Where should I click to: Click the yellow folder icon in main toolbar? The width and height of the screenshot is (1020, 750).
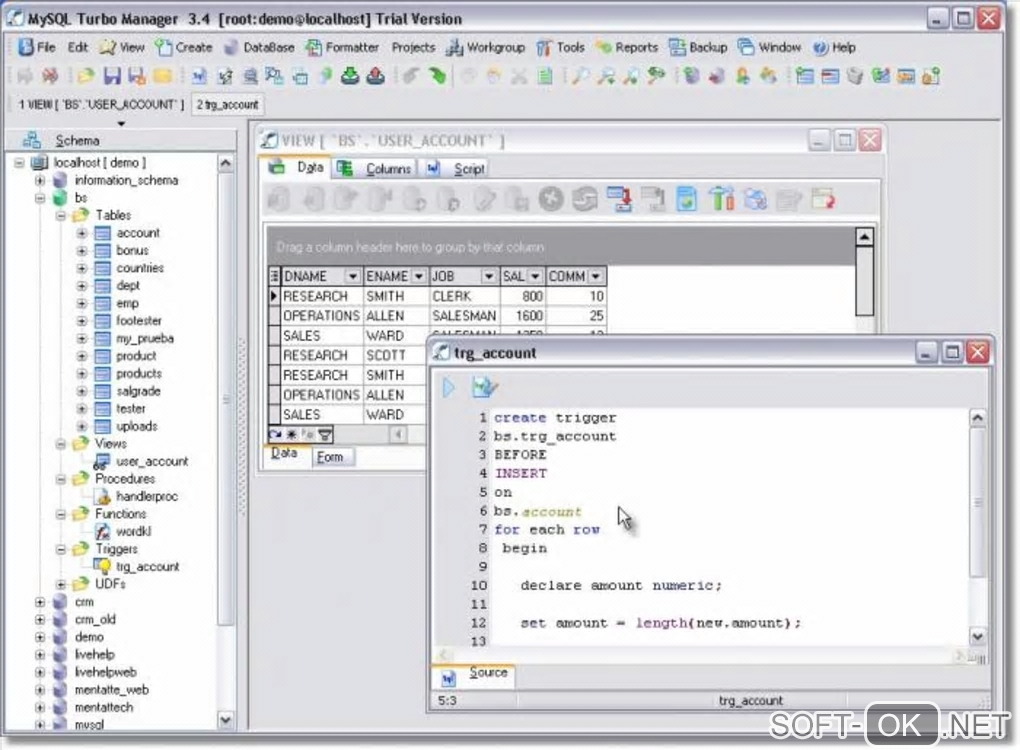pos(163,76)
